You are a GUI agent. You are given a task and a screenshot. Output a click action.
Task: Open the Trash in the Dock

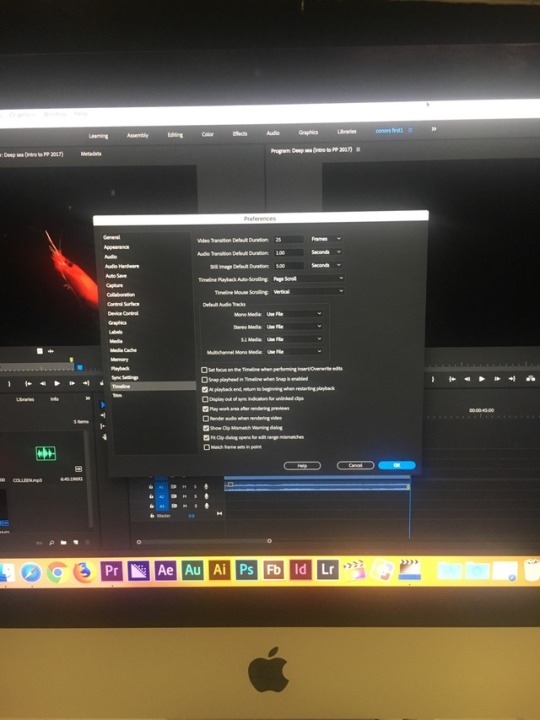click(x=533, y=570)
